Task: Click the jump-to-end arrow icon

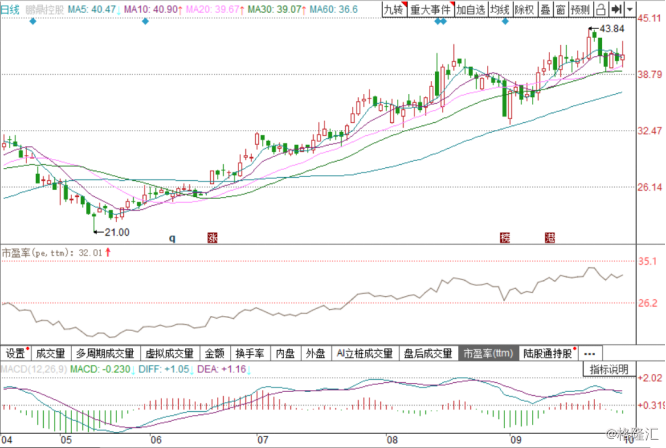Action: click(x=616, y=9)
